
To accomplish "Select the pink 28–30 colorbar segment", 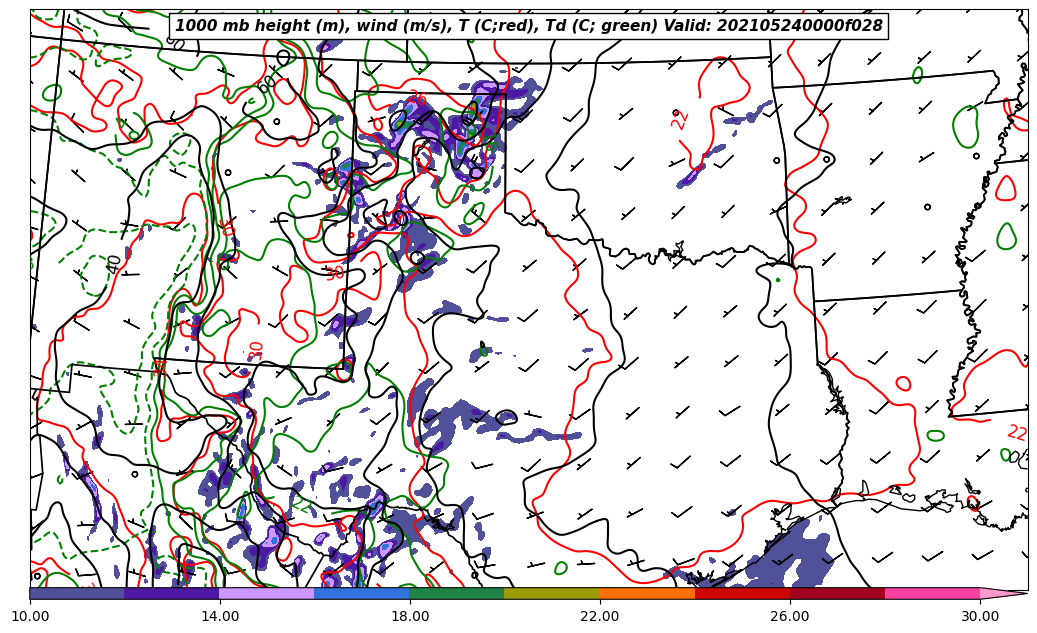I will (933, 593).
